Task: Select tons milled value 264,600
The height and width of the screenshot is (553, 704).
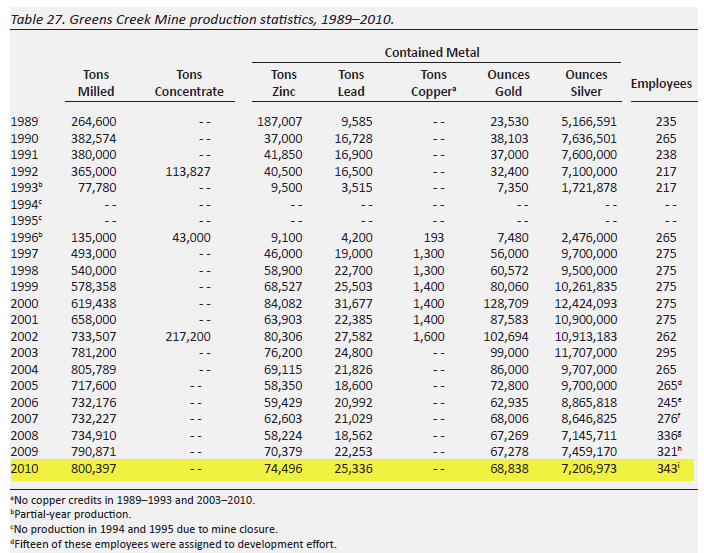Action: point(93,122)
